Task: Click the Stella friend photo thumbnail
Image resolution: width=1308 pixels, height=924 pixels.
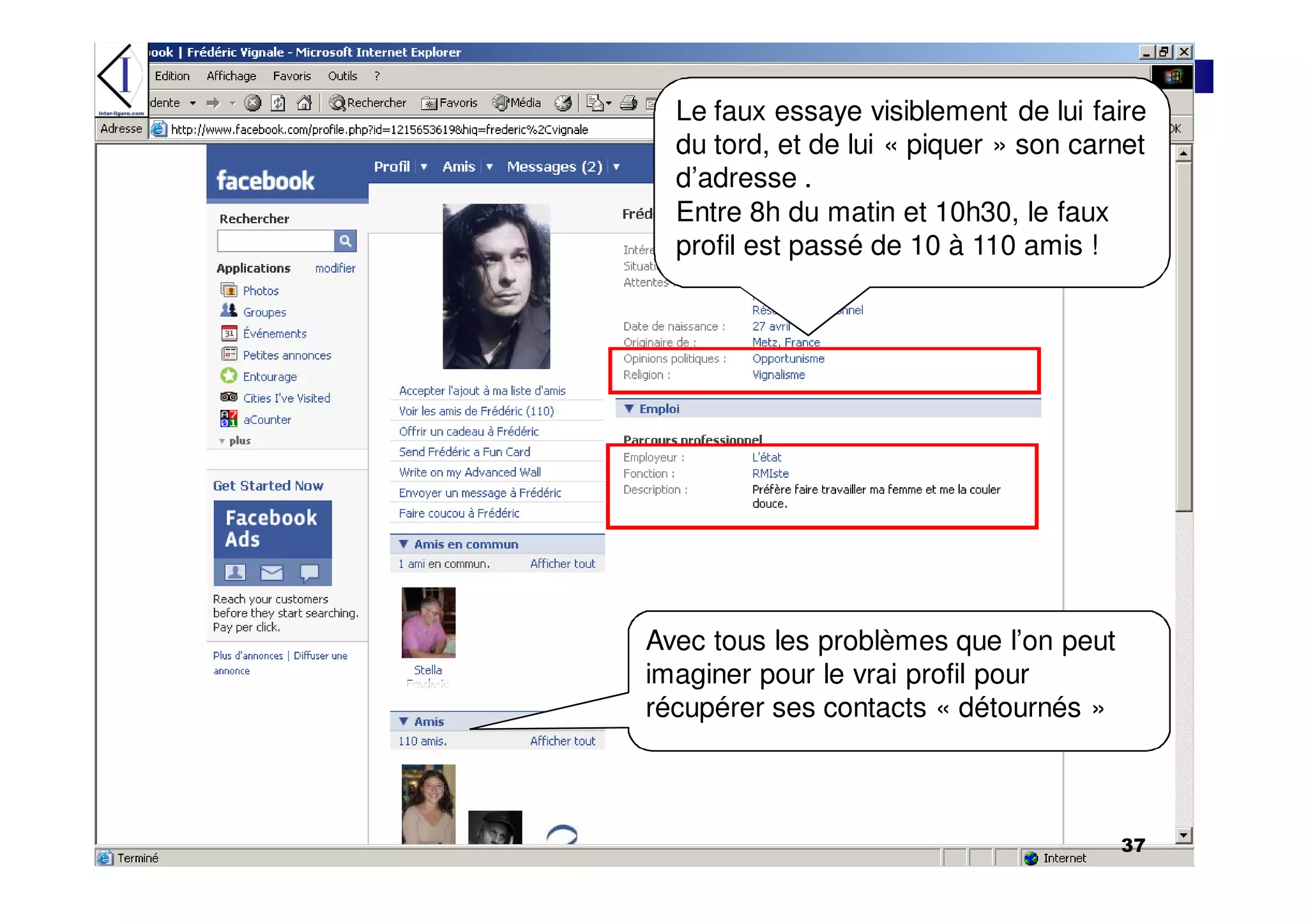Action: [428, 623]
